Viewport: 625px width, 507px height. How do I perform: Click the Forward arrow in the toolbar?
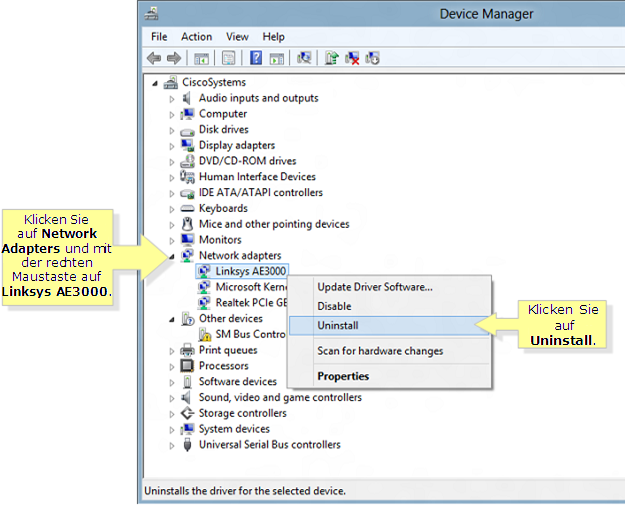(174, 58)
